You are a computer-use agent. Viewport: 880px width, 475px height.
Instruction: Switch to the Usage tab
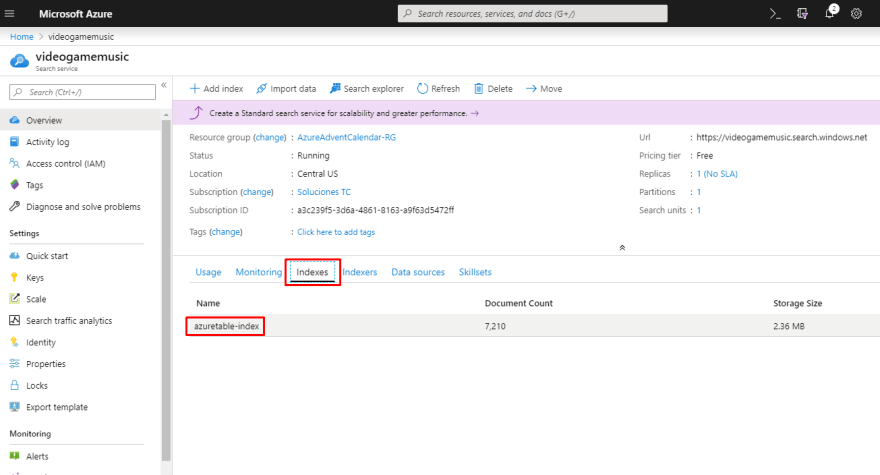(208, 272)
